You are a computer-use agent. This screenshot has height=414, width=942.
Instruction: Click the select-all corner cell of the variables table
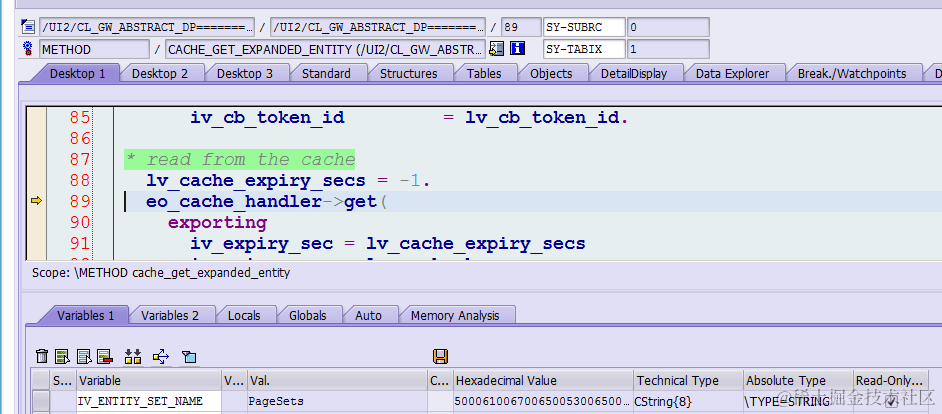(41, 380)
